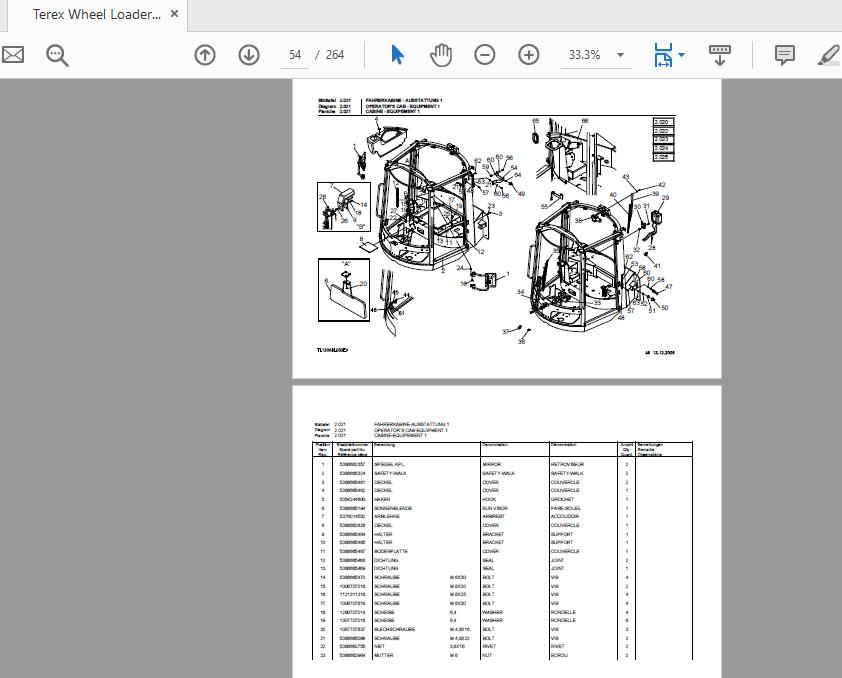Select the Marquee Zoom magnifier tool

(x=57, y=55)
